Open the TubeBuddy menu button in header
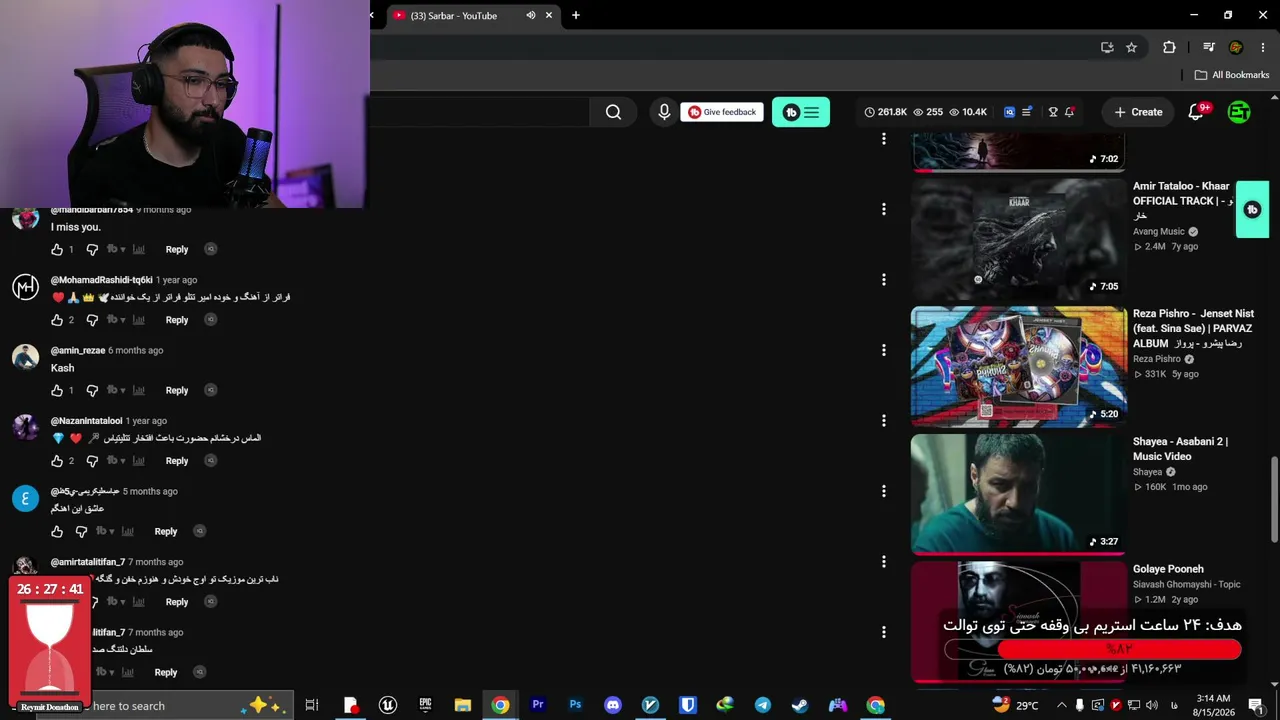The height and width of the screenshot is (720, 1280). 801,112
